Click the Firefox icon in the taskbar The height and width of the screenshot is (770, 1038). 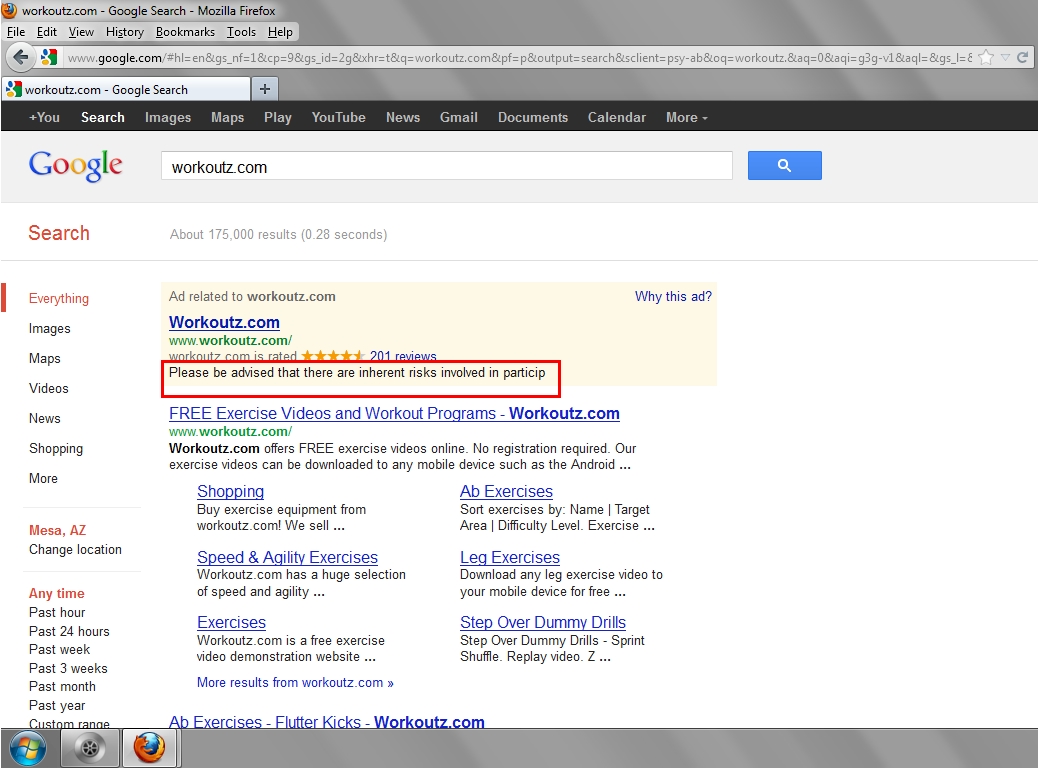tap(150, 749)
